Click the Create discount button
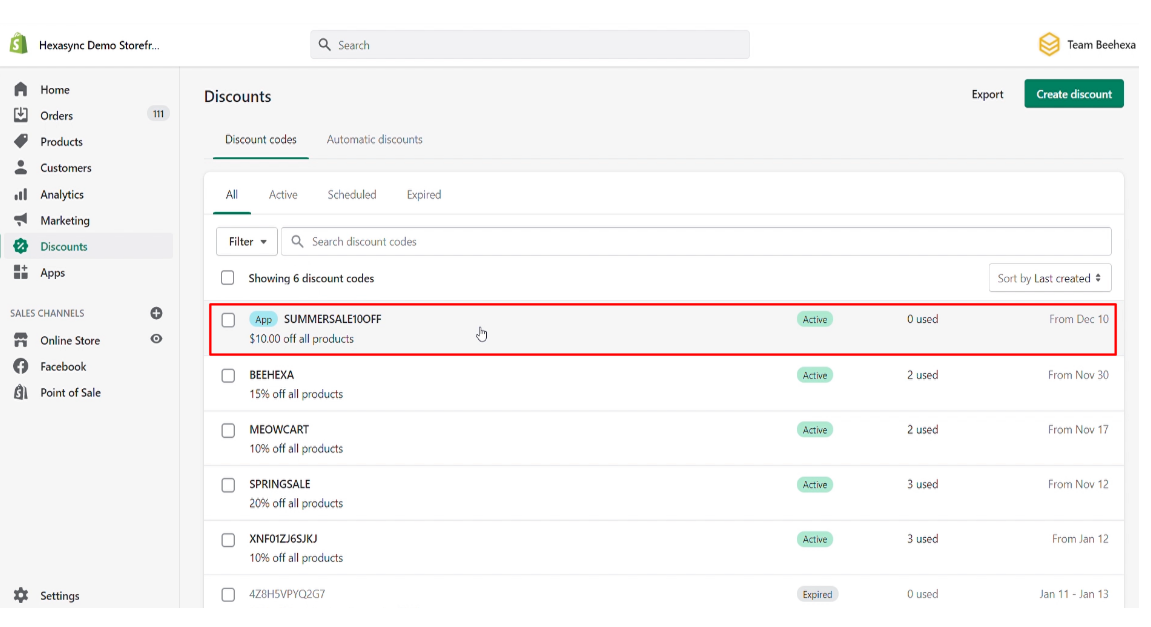This screenshot has height=627, width=1151. tap(1073, 94)
